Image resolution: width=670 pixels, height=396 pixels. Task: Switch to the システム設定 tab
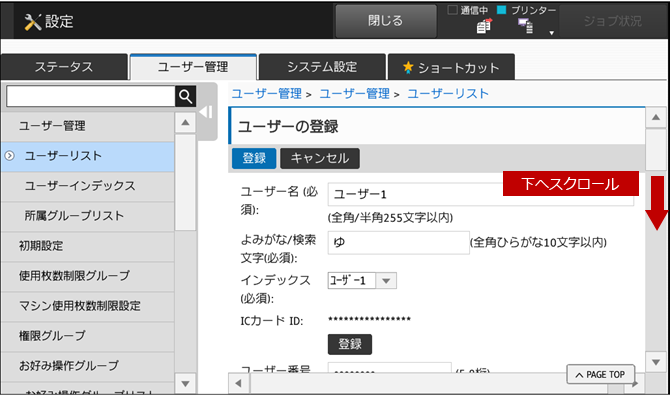tap(322, 67)
